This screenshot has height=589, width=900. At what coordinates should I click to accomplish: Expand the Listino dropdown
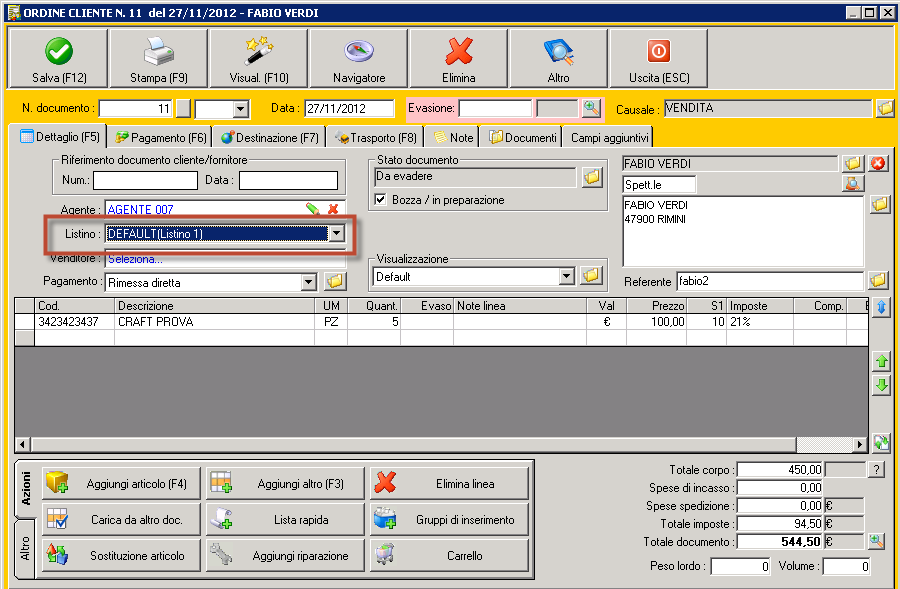pyautogui.click(x=337, y=234)
